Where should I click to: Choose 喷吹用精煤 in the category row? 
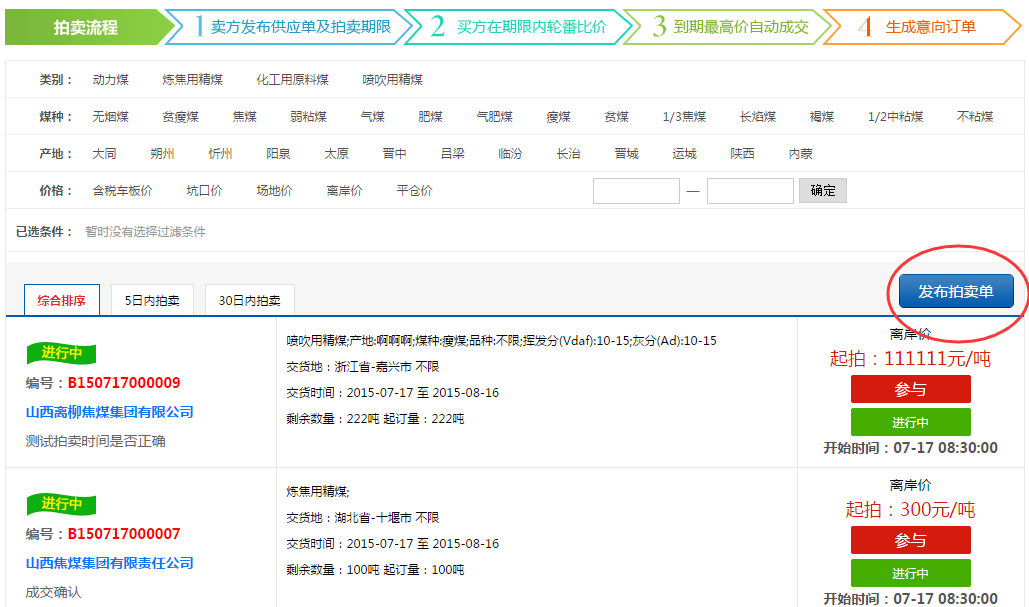point(392,79)
